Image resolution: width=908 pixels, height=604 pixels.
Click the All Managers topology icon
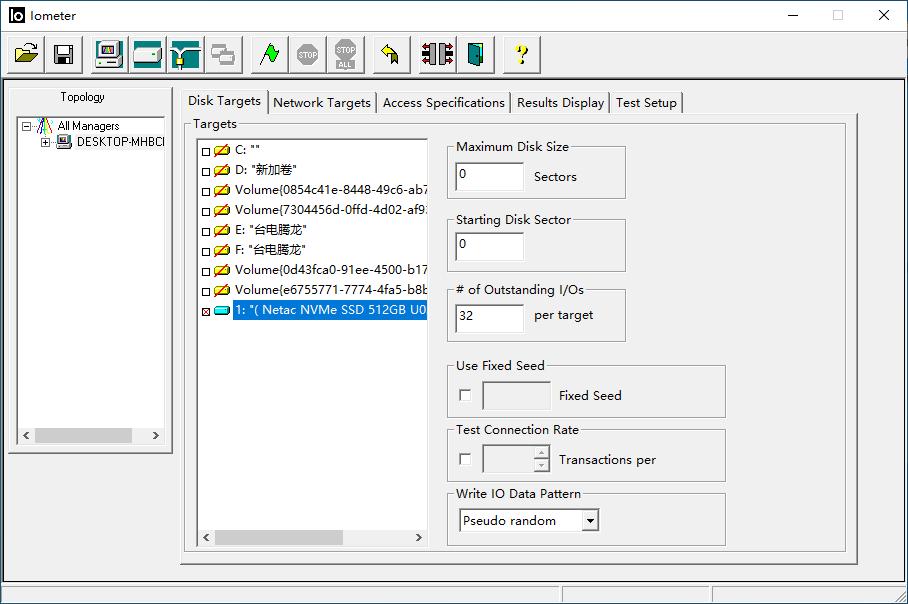(x=45, y=126)
